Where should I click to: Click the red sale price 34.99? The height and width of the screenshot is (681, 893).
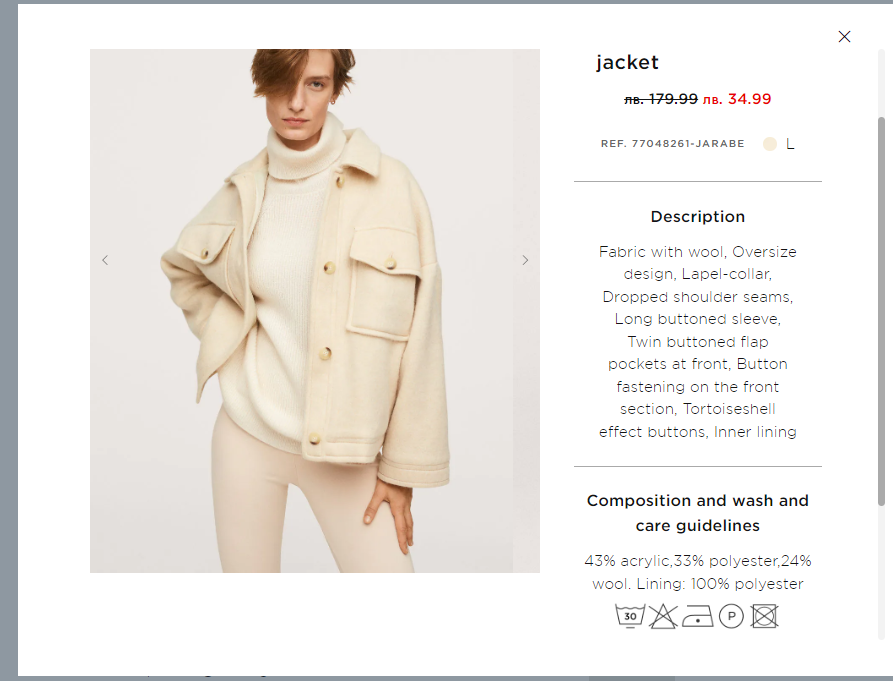(x=737, y=99)
